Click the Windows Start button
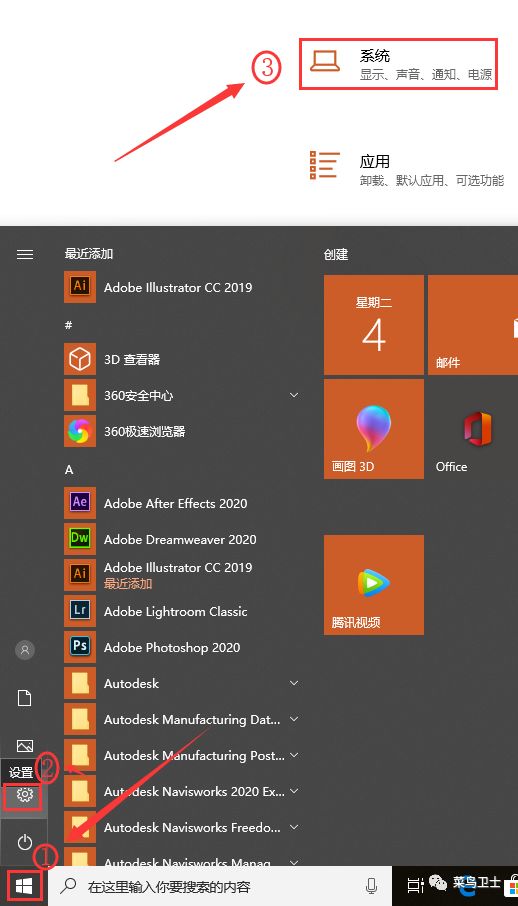Screen dimensions: 518x906 [x=24, y=885]
